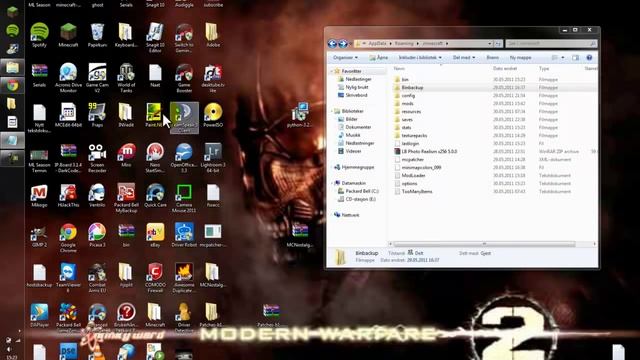Select Skrivebord in navigation pane
640x360 pixels.
point(356,95)
